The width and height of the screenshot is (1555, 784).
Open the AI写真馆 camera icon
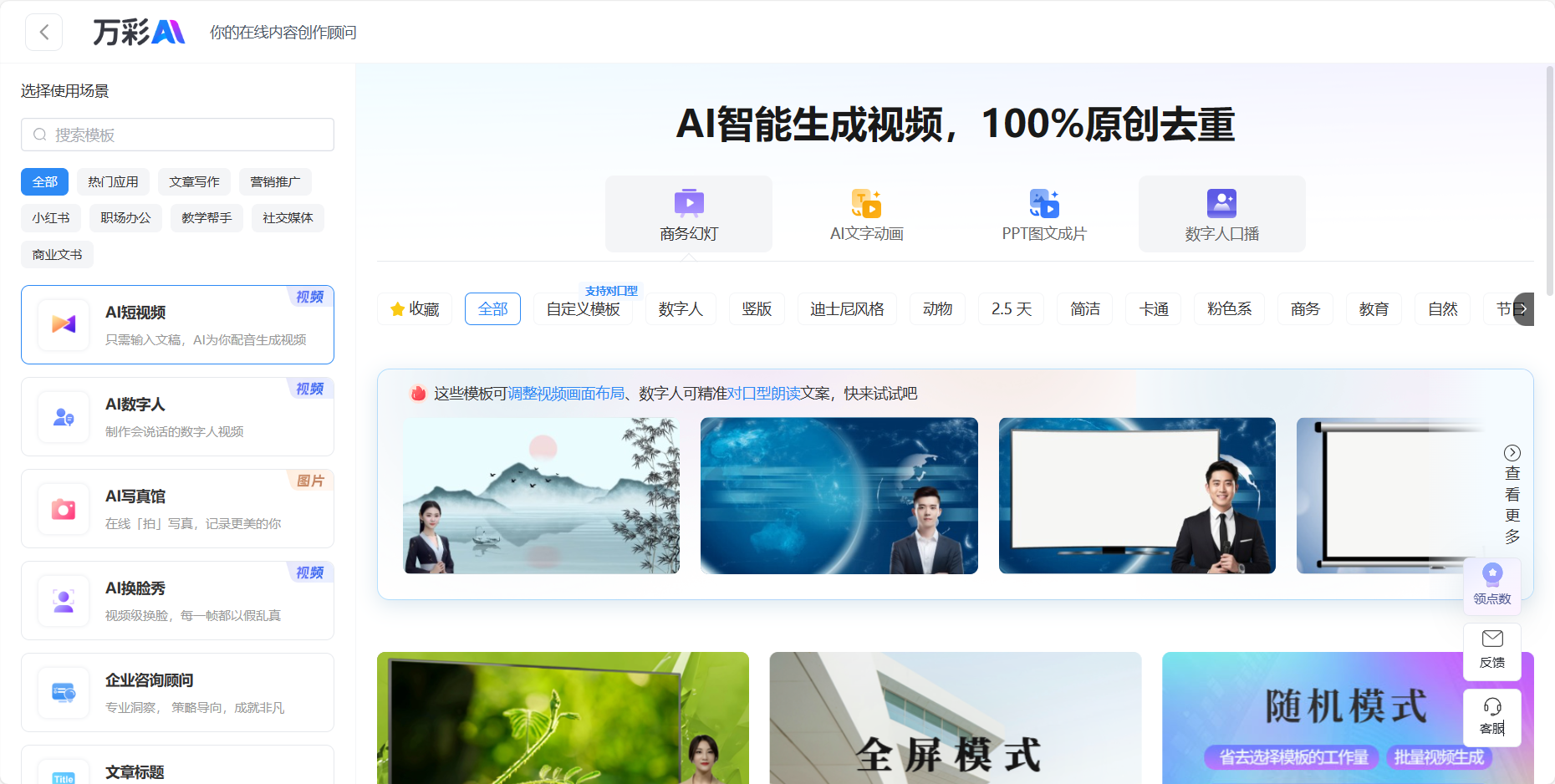pyautogui.click(x=64, y=508)
